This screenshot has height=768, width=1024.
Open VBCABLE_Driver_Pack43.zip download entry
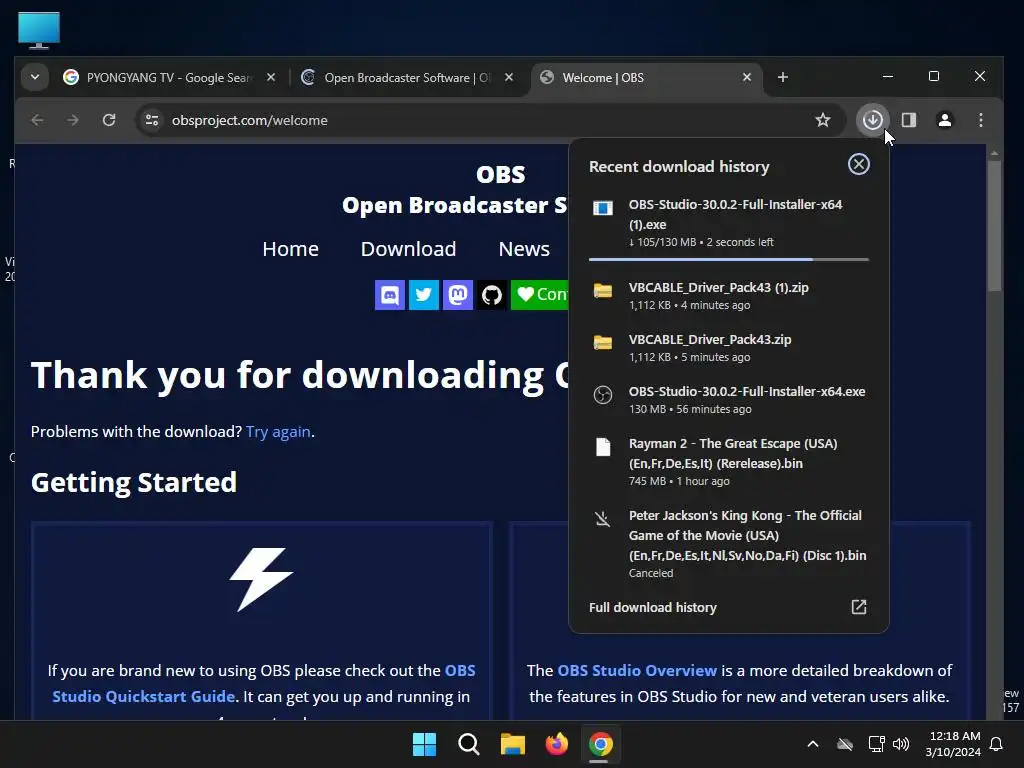pyautogui.click(x=729, y=347)
